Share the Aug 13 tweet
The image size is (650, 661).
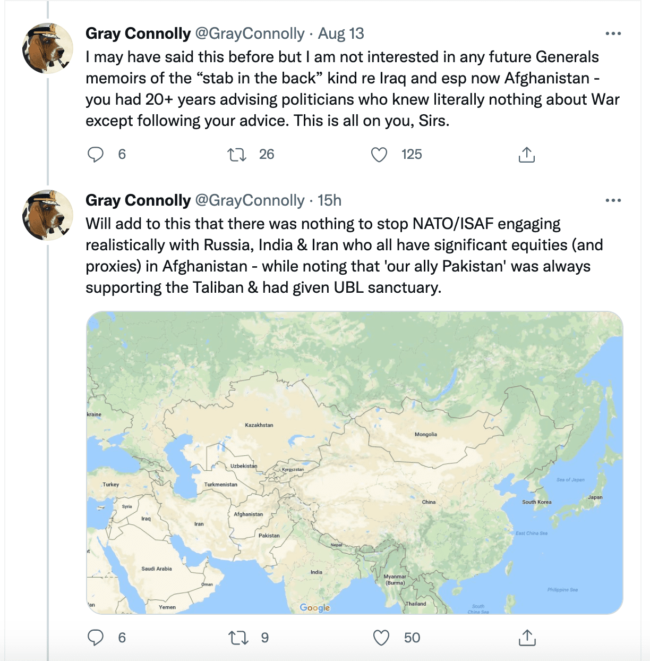click(x=527, y=154)
